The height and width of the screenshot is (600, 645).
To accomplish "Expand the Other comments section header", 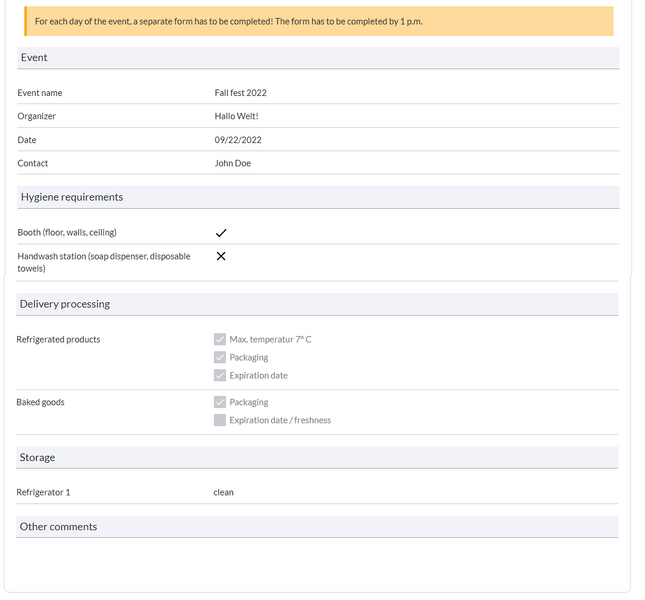I will click(318, 526).
